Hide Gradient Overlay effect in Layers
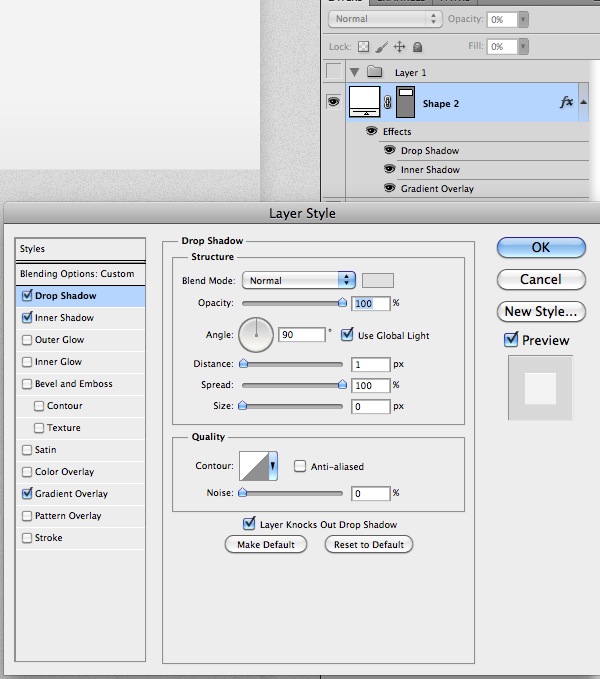 click(x=390, y=188)
